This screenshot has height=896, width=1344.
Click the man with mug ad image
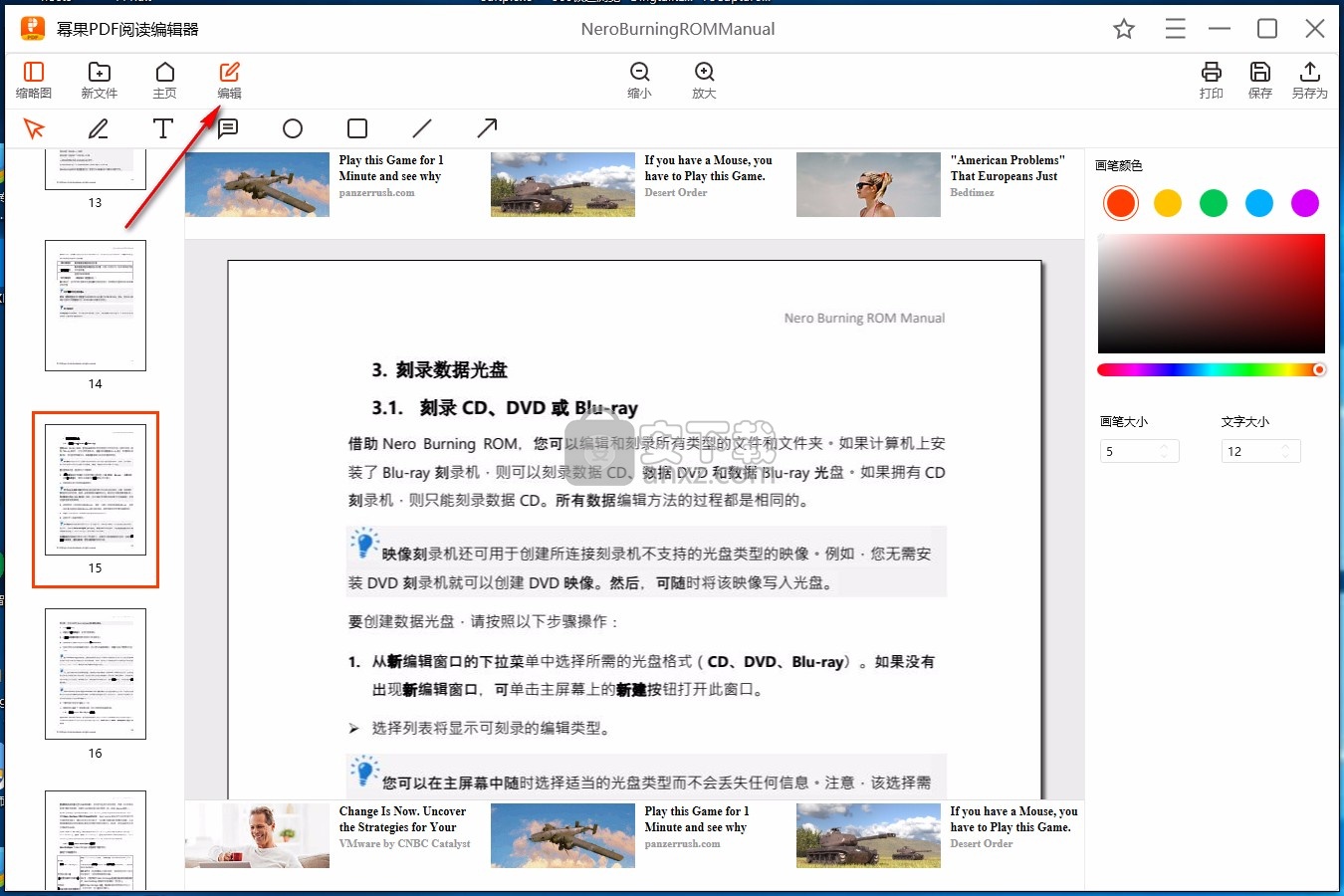click(257, 835)
